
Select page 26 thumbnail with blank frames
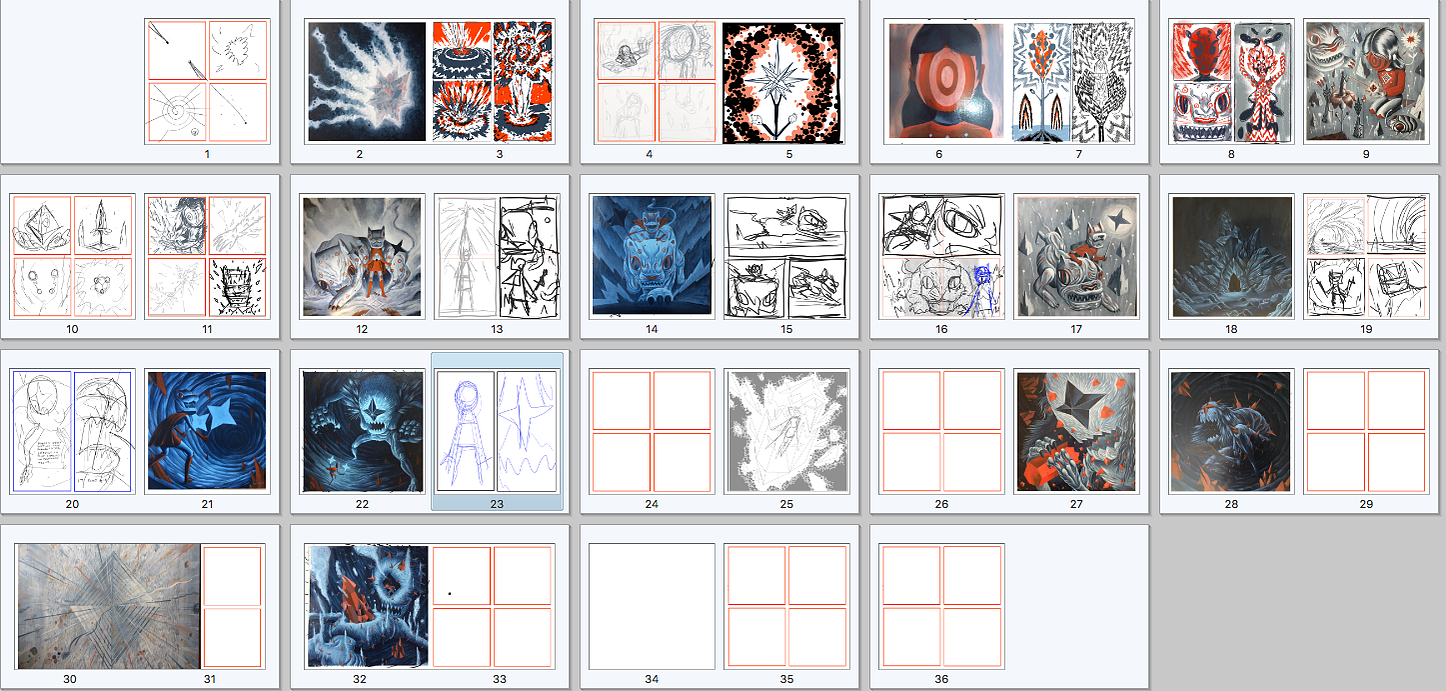click(942, 432)
